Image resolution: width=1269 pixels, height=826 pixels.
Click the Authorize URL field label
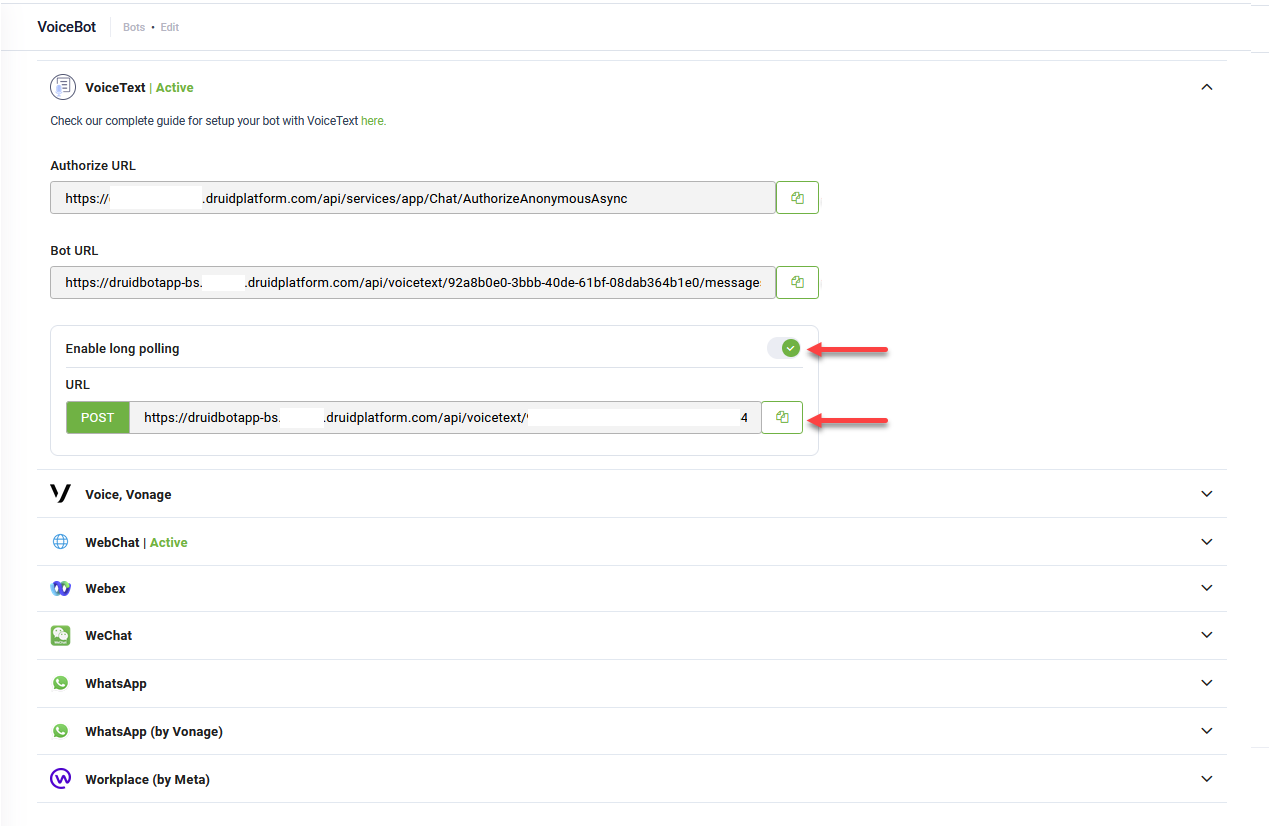[93, 166]
